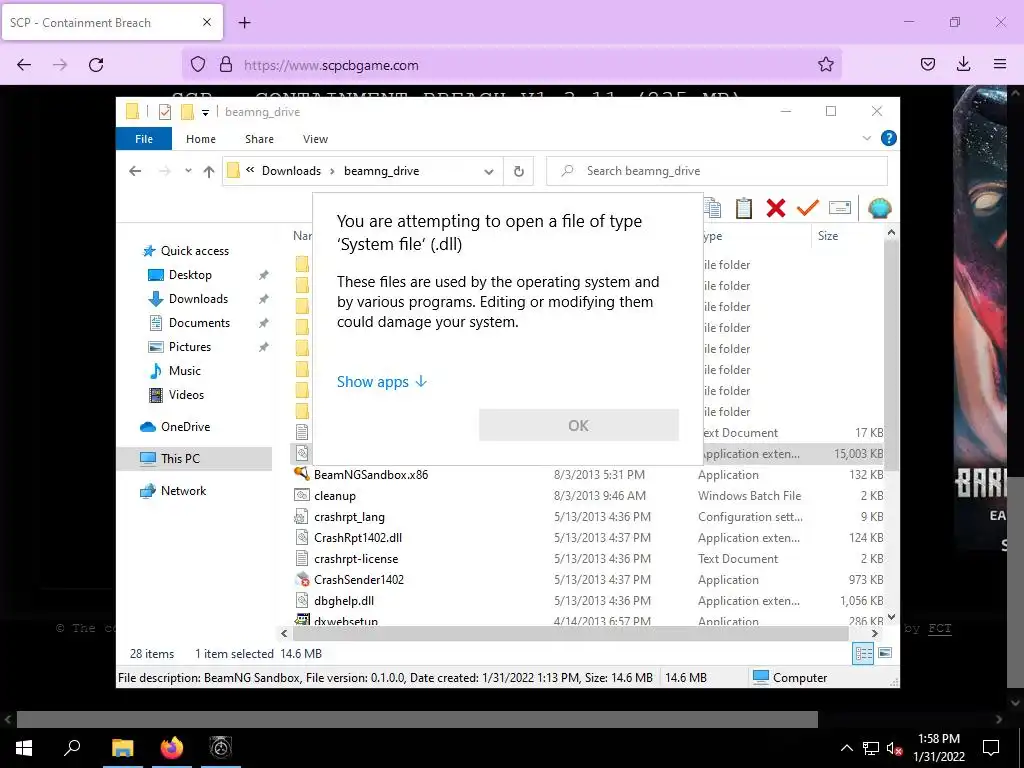Image resolution: width=1024 pixels, height=768 pixels.
Task: Select the cleanup batch file
Action: (334, 496)
